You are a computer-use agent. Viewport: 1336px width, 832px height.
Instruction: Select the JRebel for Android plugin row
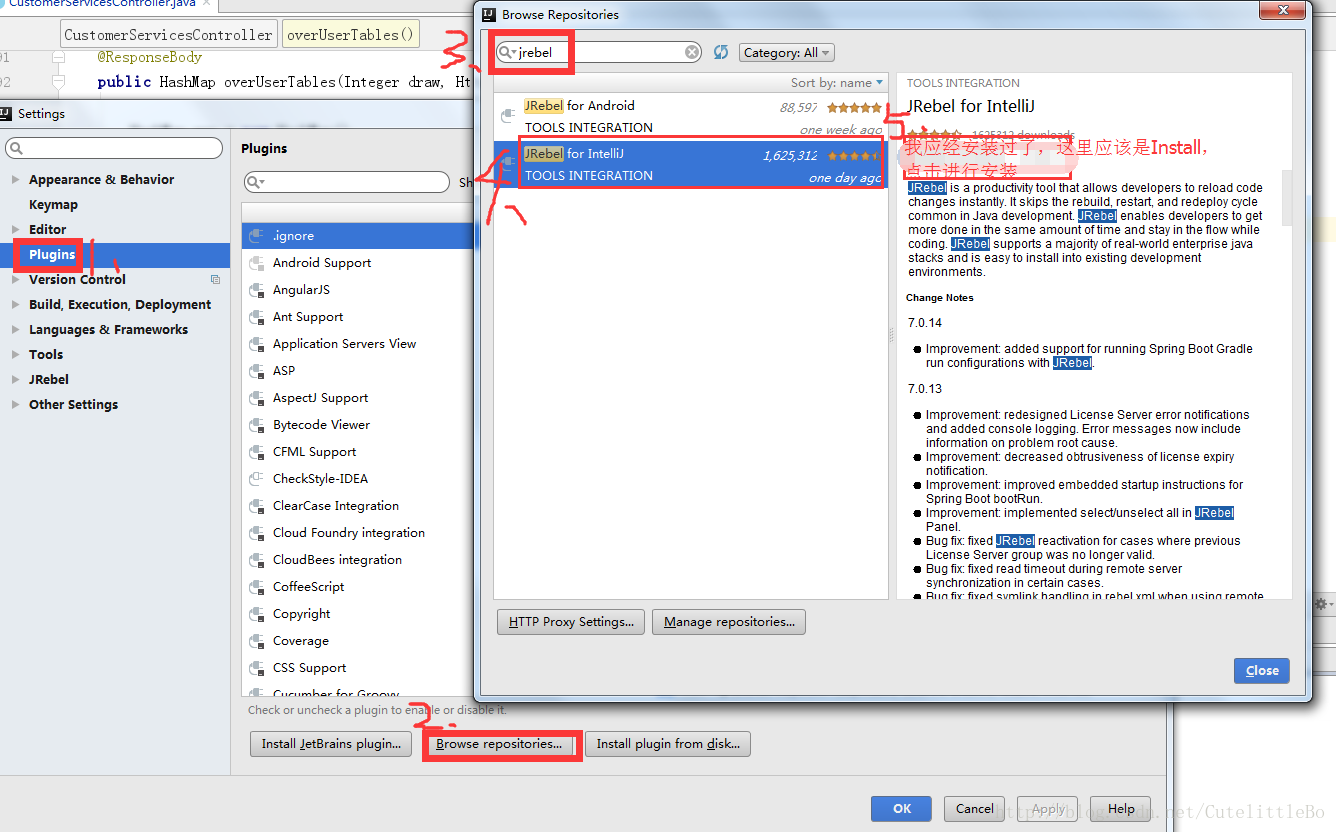pyautogui.click(x=691, y=116)
